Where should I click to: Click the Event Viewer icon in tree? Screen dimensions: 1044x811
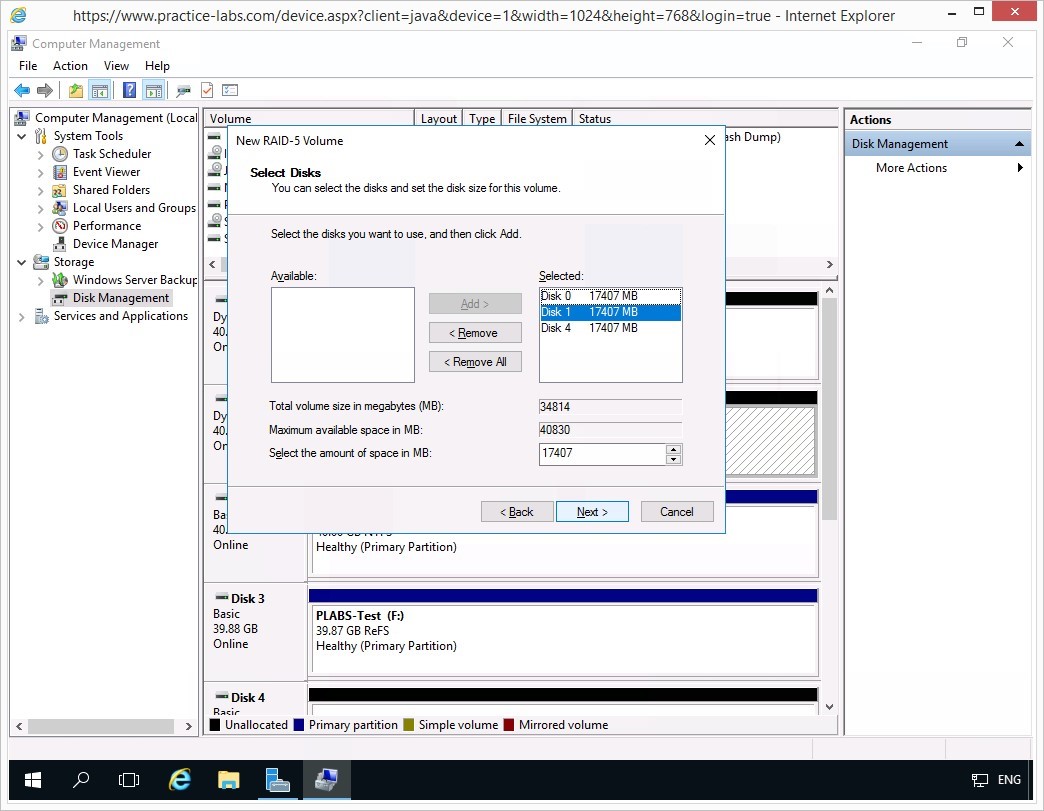point(60,172)
